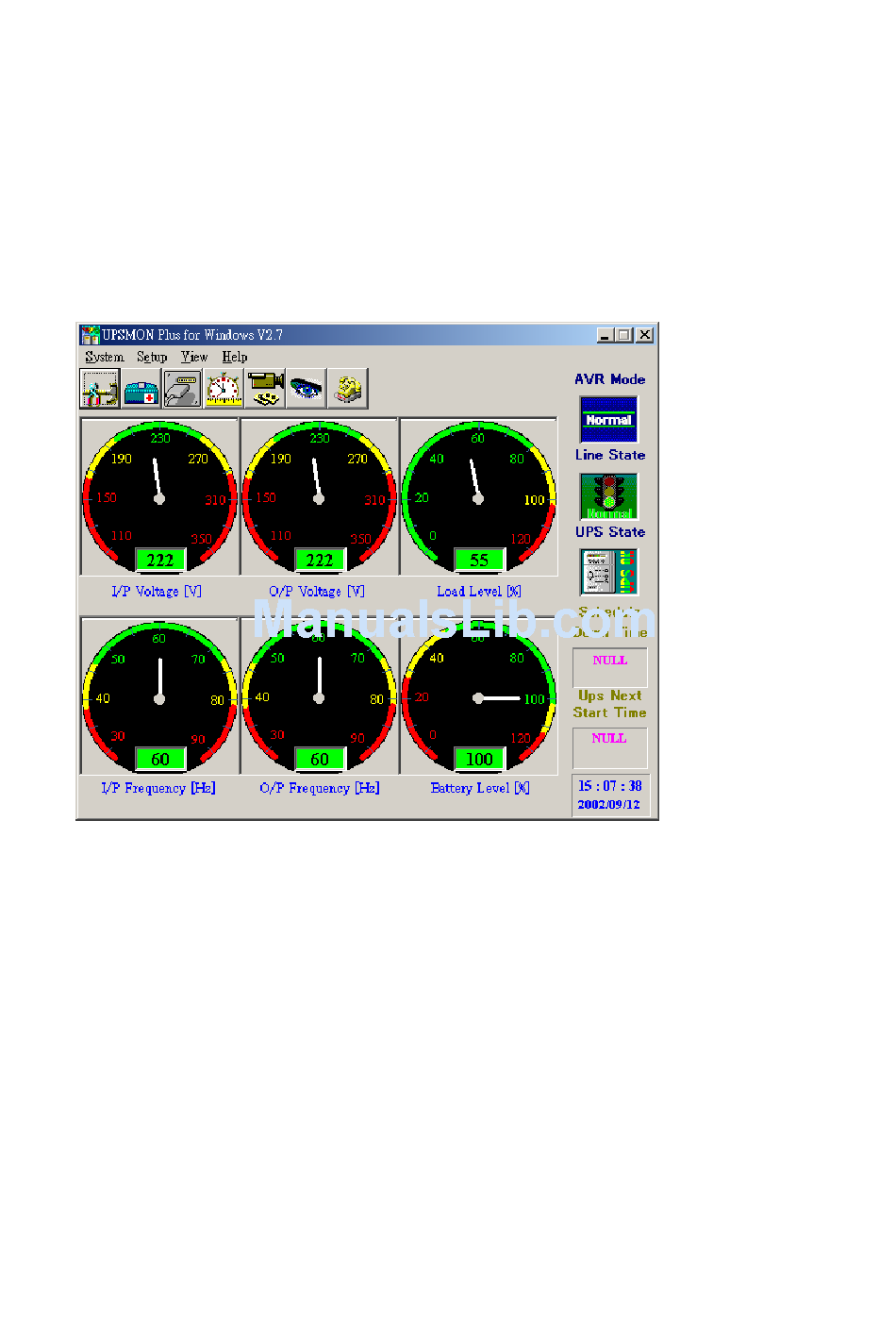Click the O/P Frequency gauge dial
Viewport: 896px width, 1340px height.
click(x=319, y=695)
